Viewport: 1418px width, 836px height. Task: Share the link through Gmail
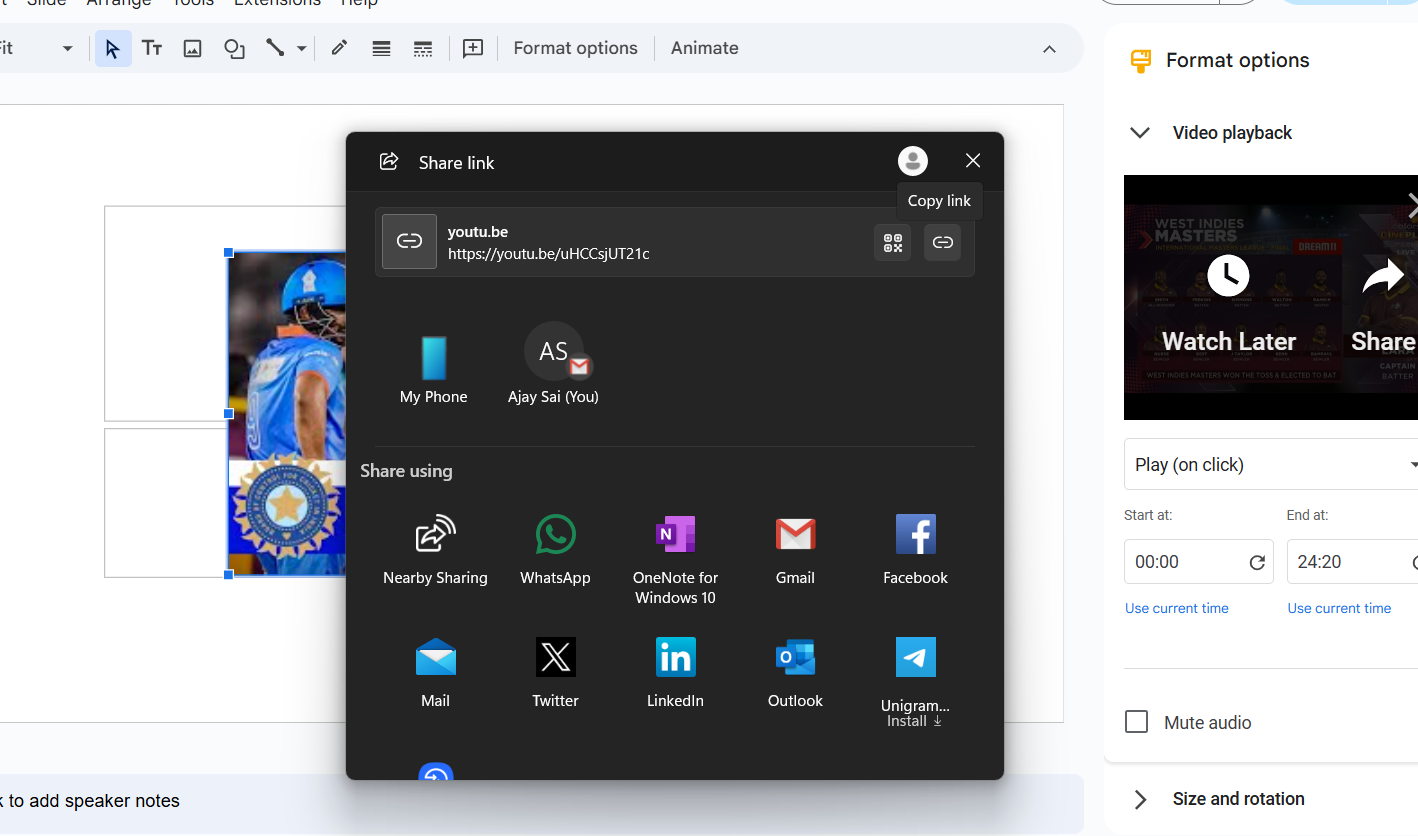pyautogui.click(x=795, y=549)
